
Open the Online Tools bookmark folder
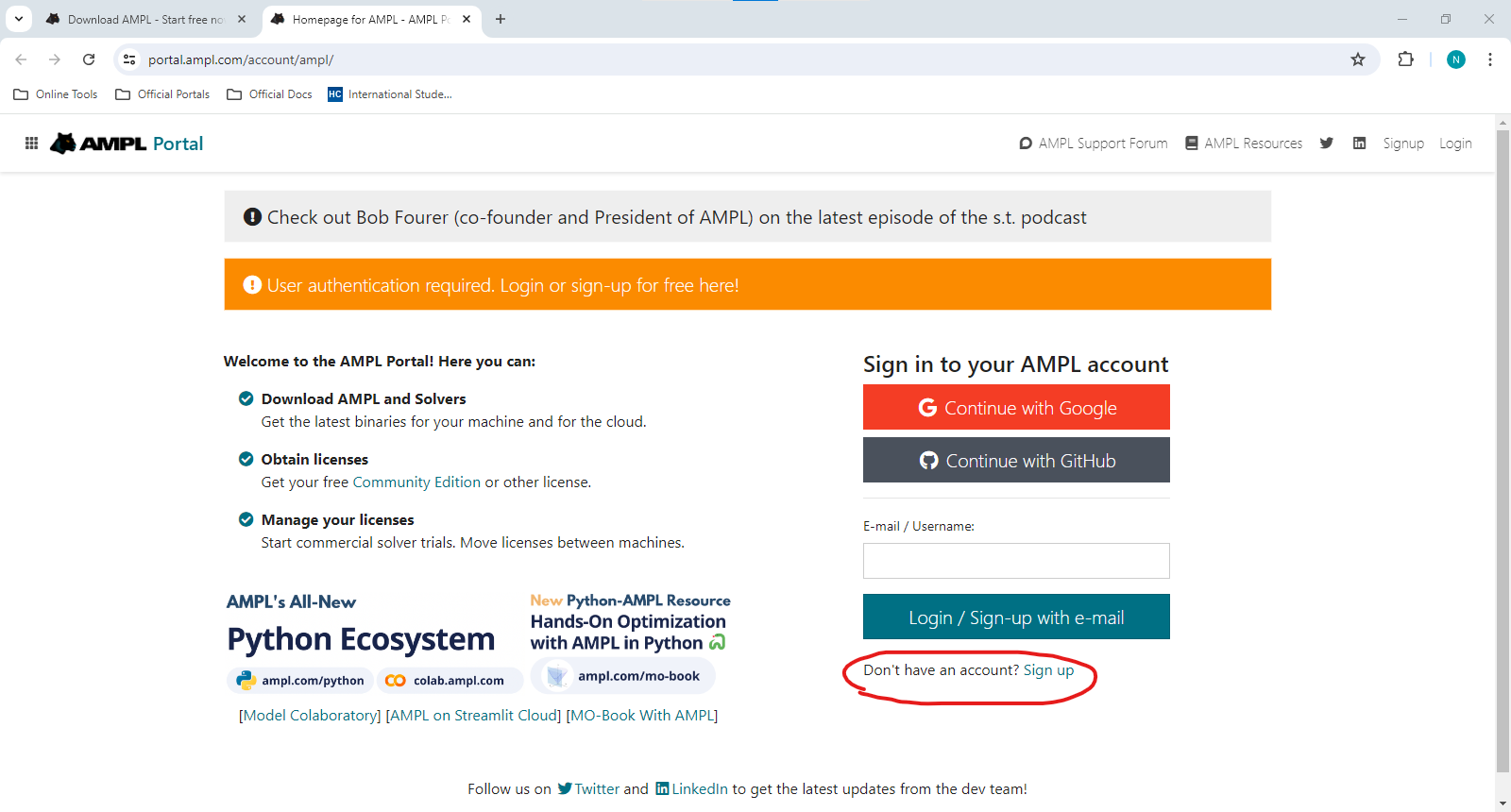(x=56, y=94)
